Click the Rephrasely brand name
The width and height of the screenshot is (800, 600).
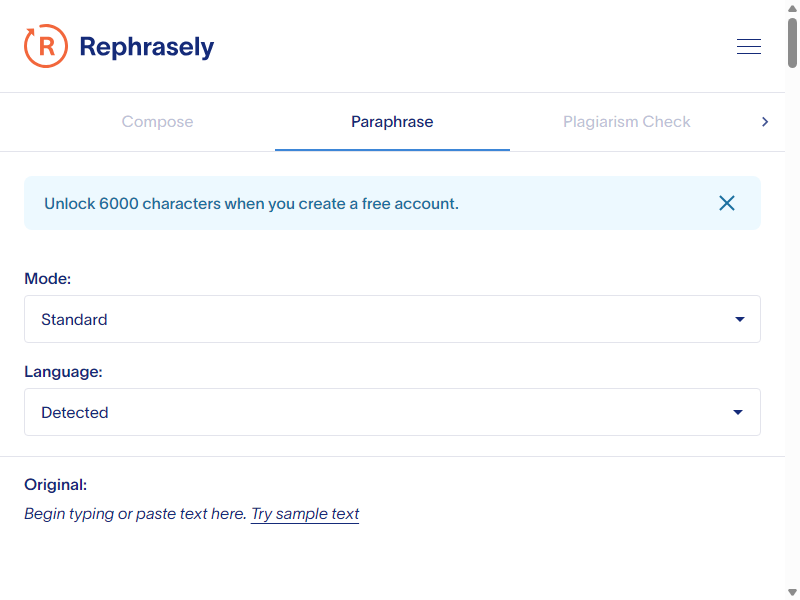pos(147,47)
